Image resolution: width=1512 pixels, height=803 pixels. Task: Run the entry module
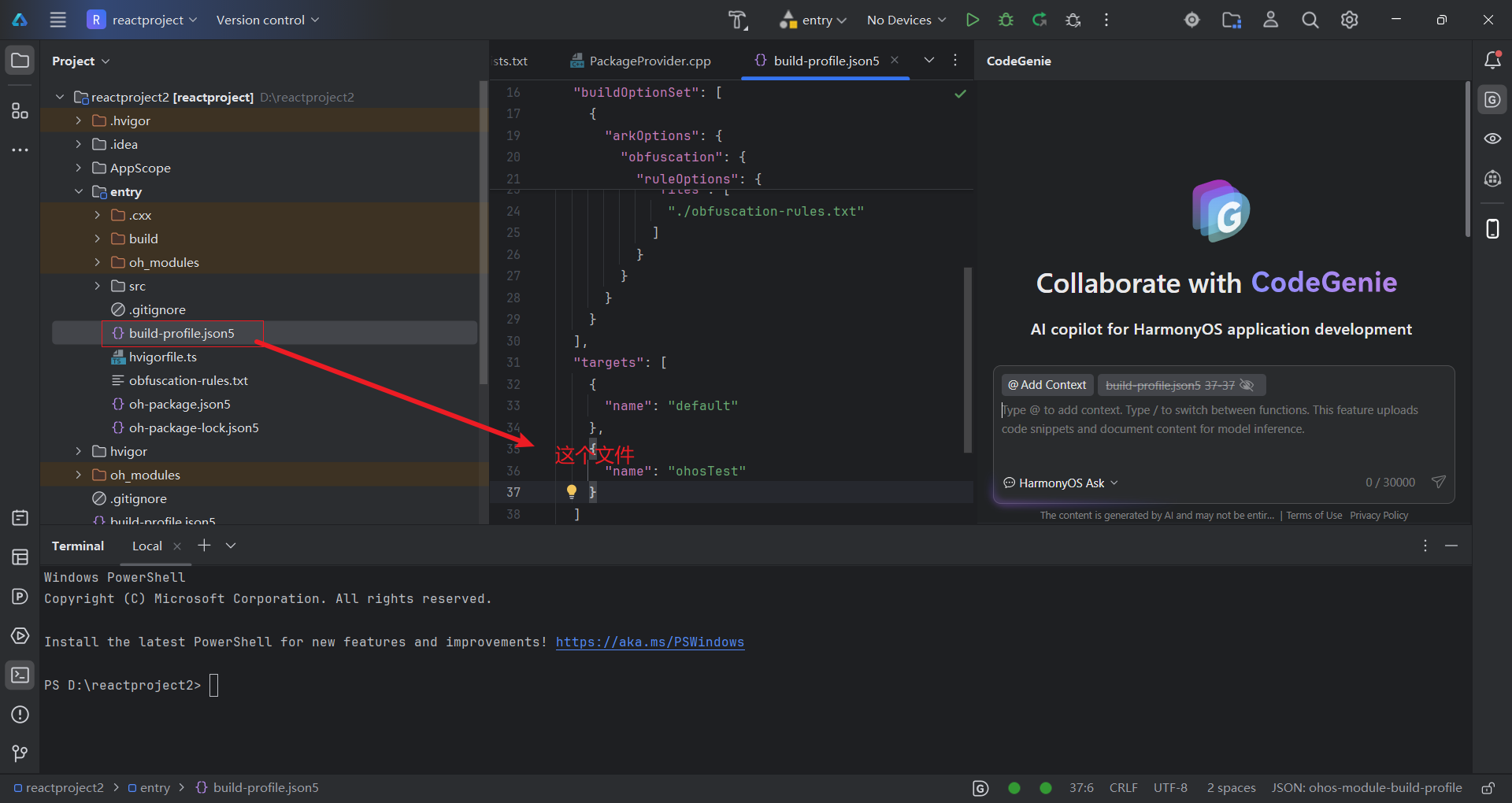click(x=973, y=20)
